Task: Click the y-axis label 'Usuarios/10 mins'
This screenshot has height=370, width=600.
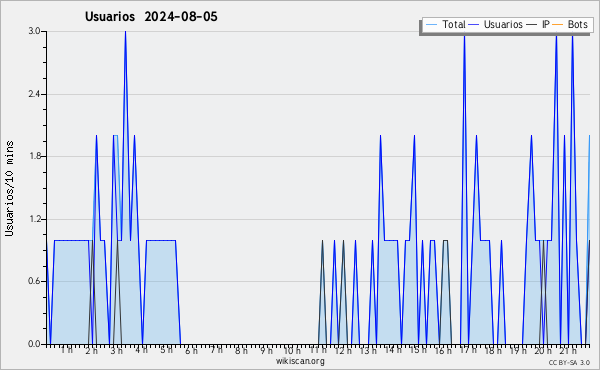Action: coord(9,188)
